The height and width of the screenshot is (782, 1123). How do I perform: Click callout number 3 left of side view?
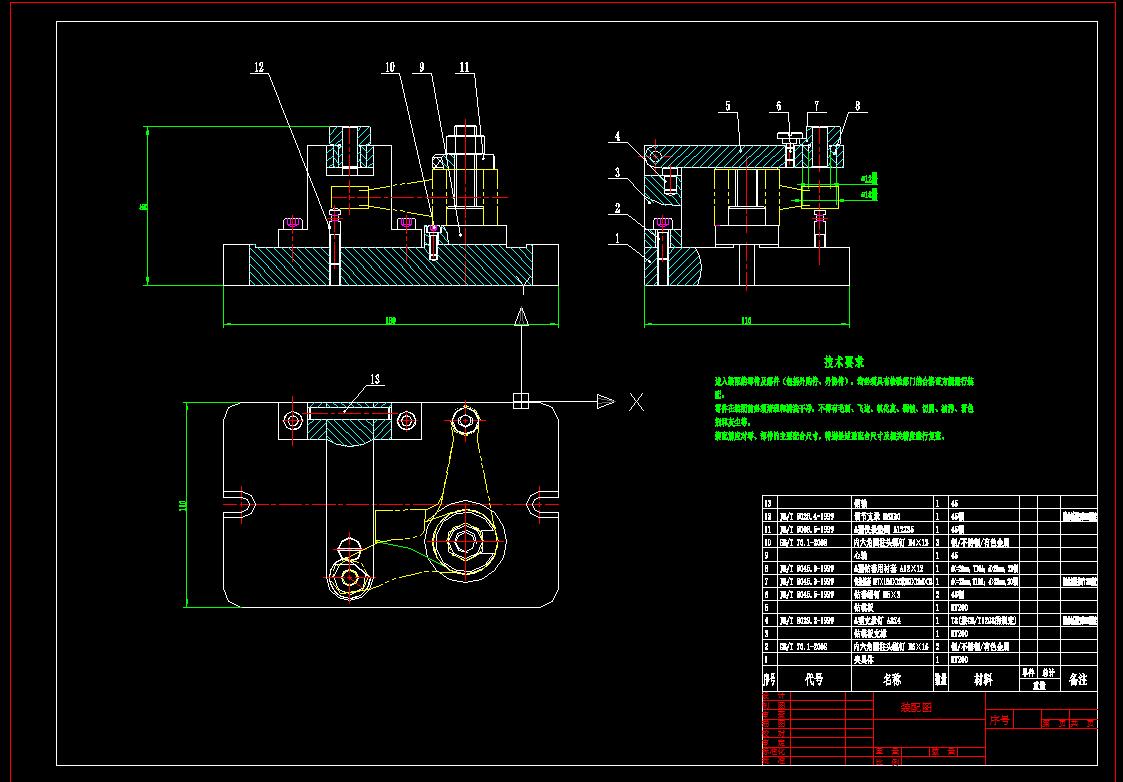point(617,173)
